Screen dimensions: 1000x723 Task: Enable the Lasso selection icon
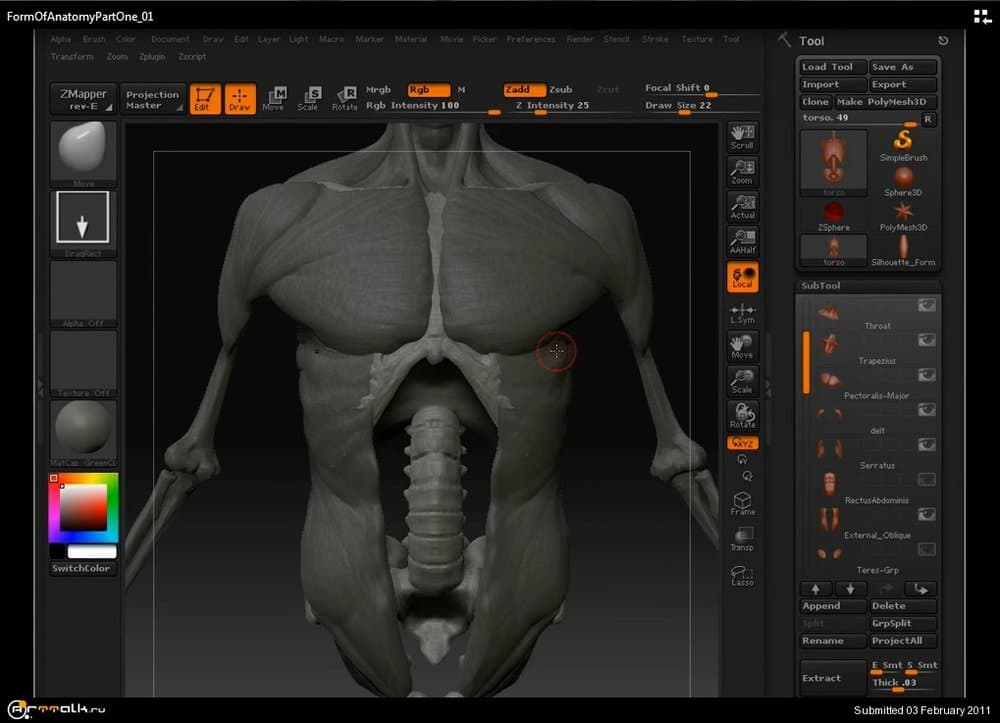tap(742, 575)
